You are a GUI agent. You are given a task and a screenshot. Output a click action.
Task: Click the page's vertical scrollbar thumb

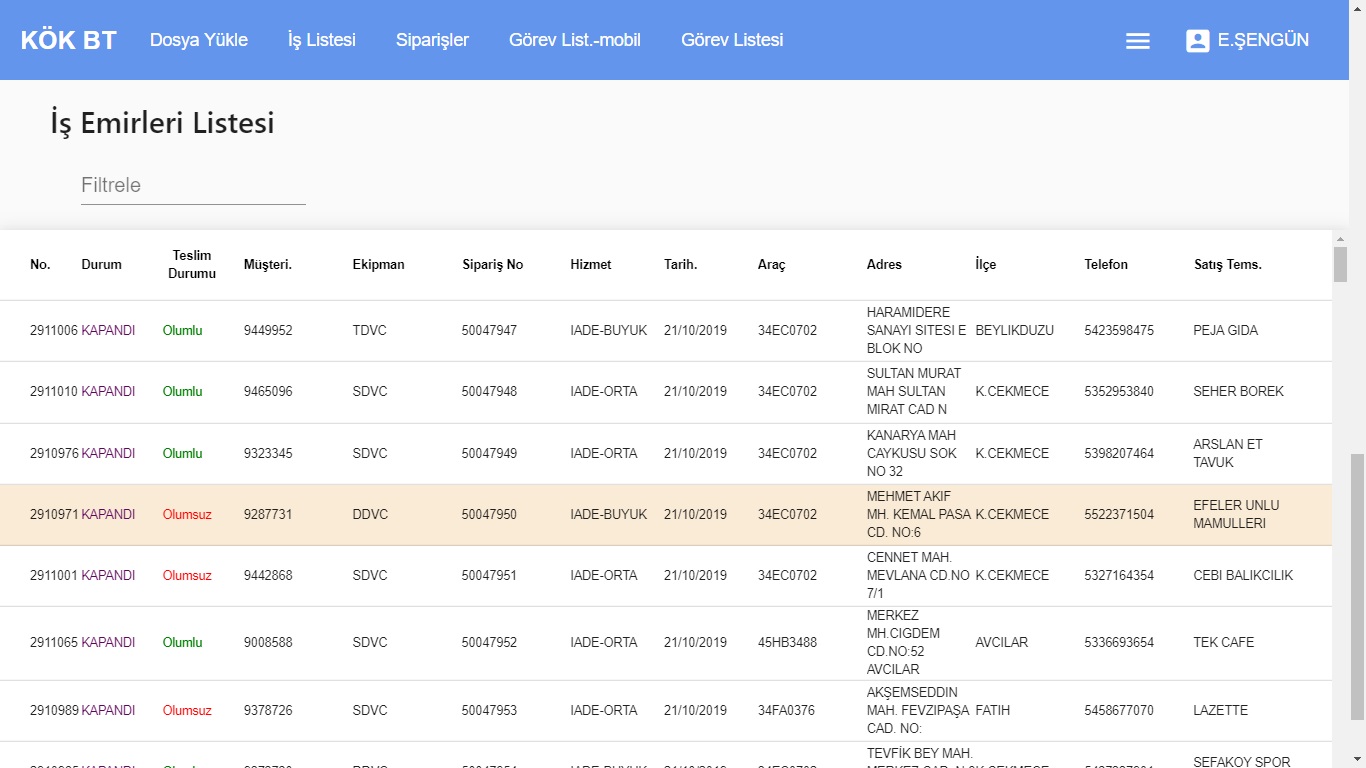(x=1357, y=586)
